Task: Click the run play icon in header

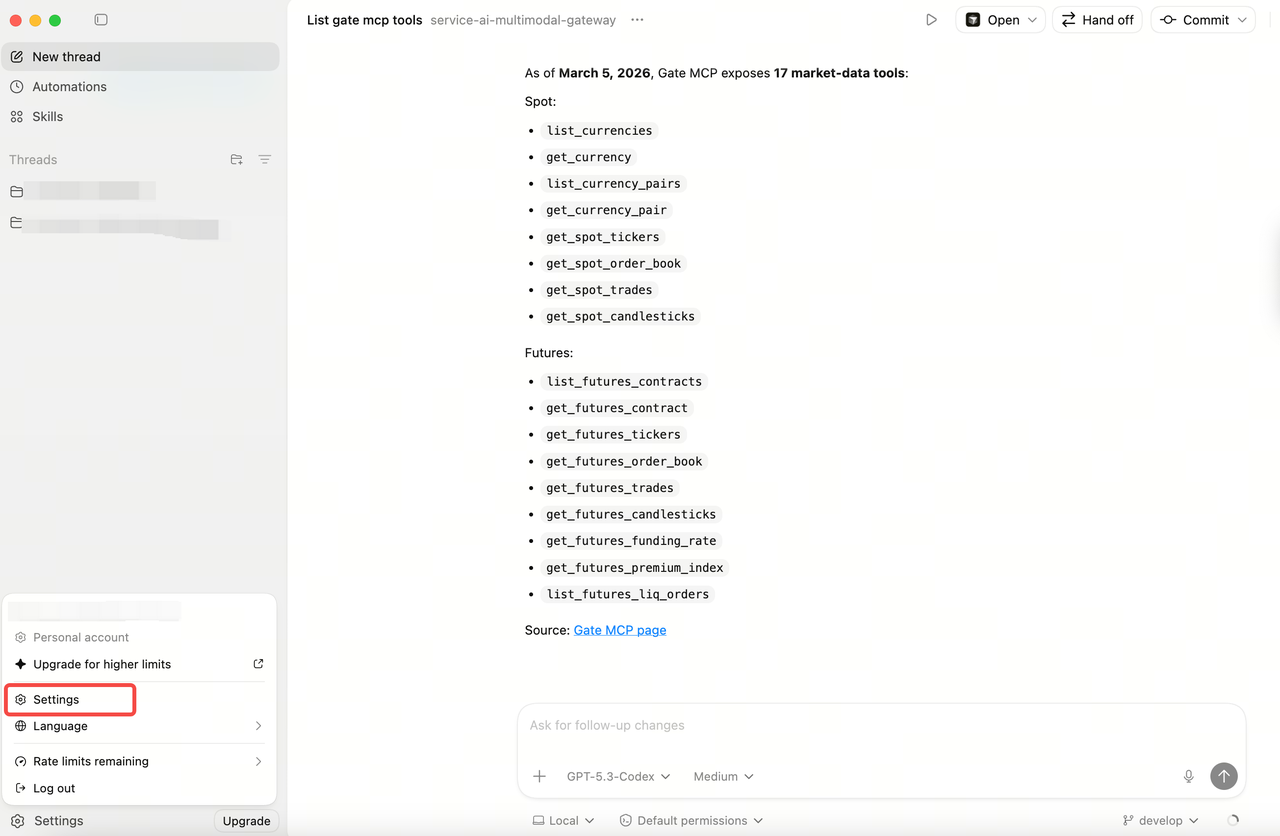Action: coord(931,20)
